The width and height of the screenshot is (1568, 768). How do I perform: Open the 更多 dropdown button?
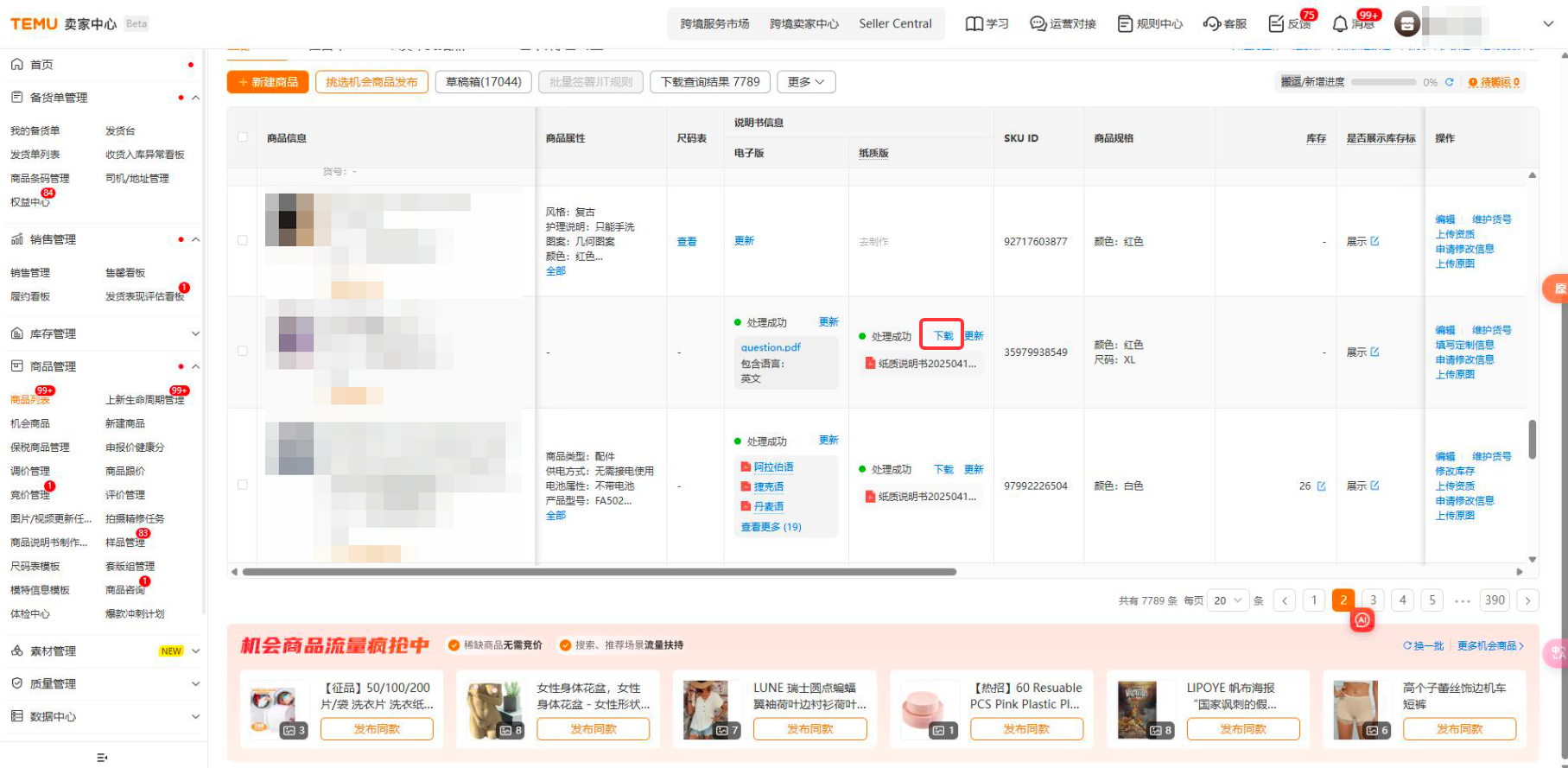click(805, 82)
